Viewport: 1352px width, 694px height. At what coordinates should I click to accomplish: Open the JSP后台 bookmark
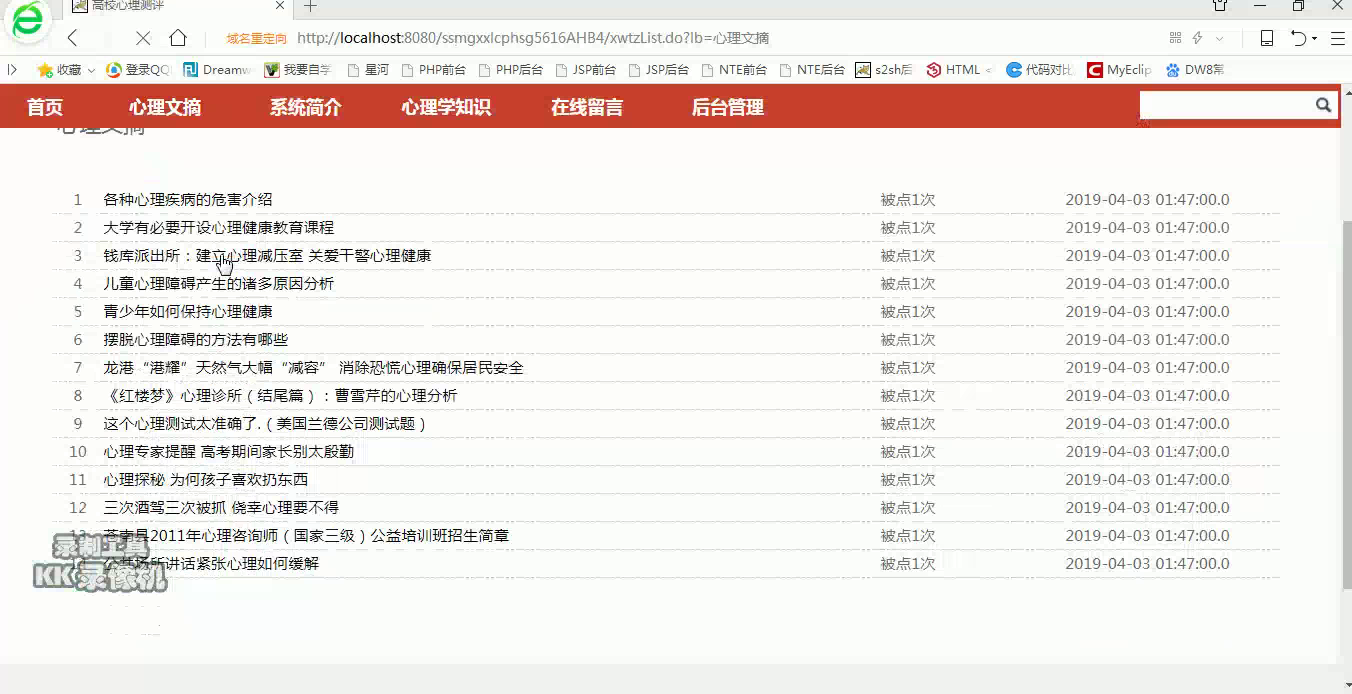(x=658, y=70)
